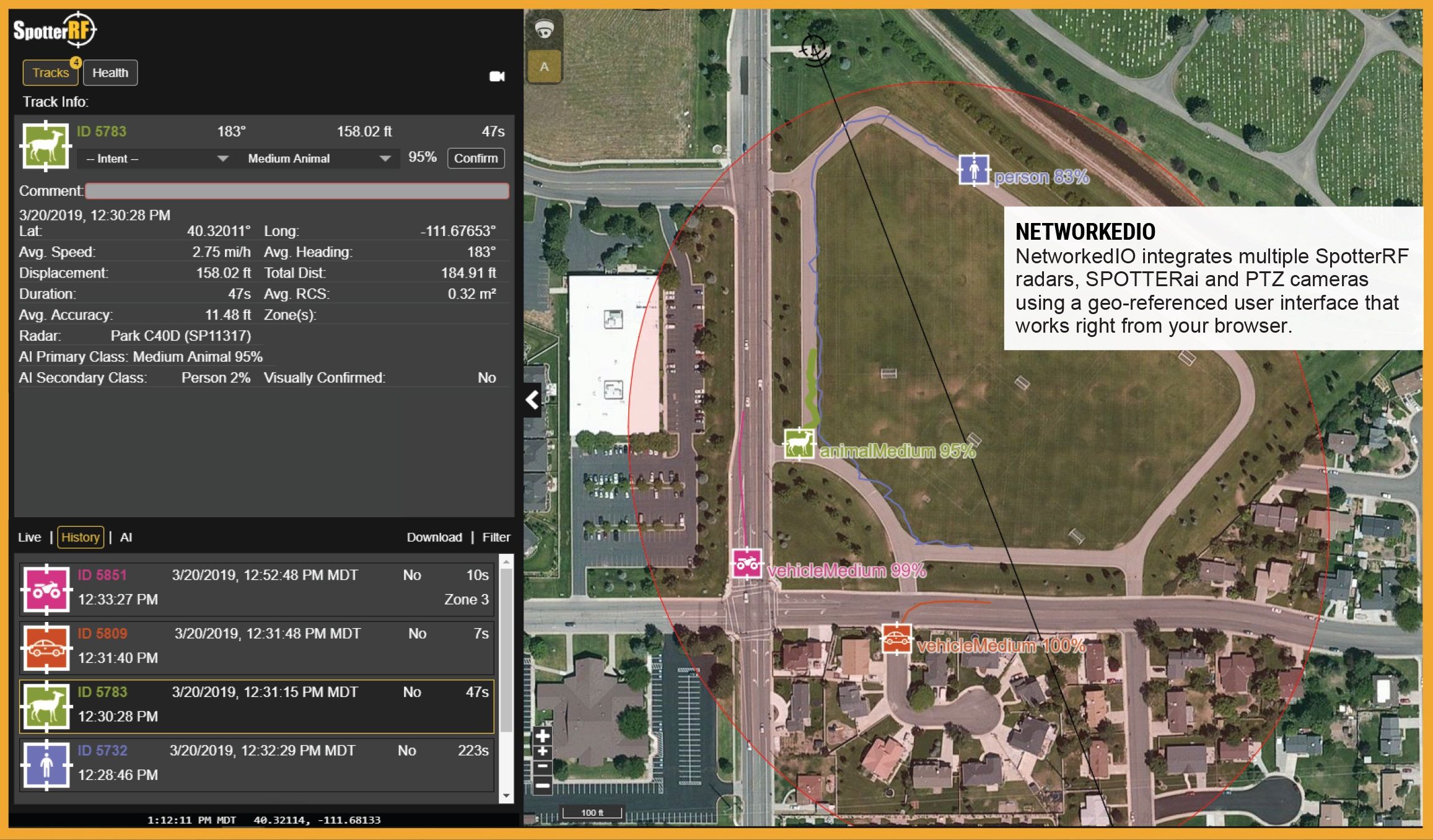Image resolution: width=1433 pixels, height=840 pixels.
Task: Click the 223s duration on ID 5732
Action: [473, 751]
